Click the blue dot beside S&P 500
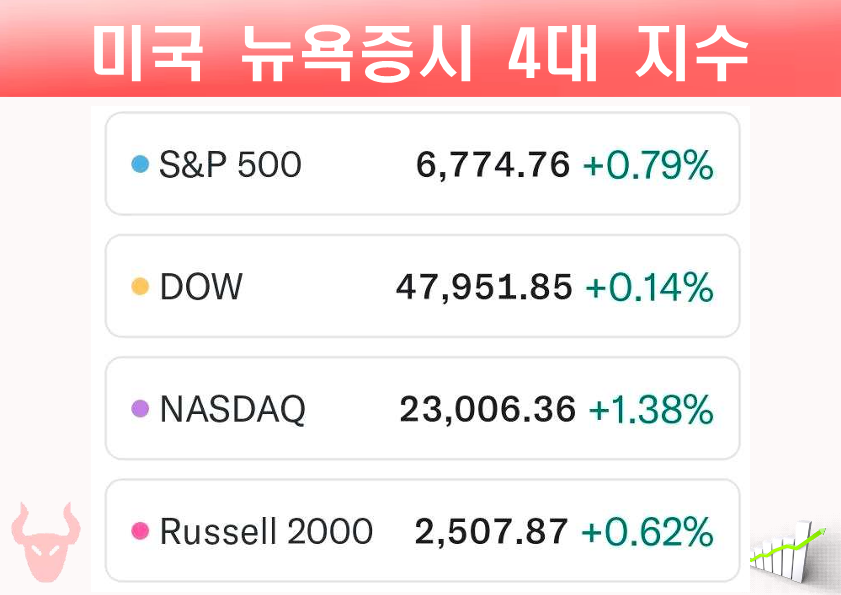This screenshot has width=841, height=595. pos(140,164)
